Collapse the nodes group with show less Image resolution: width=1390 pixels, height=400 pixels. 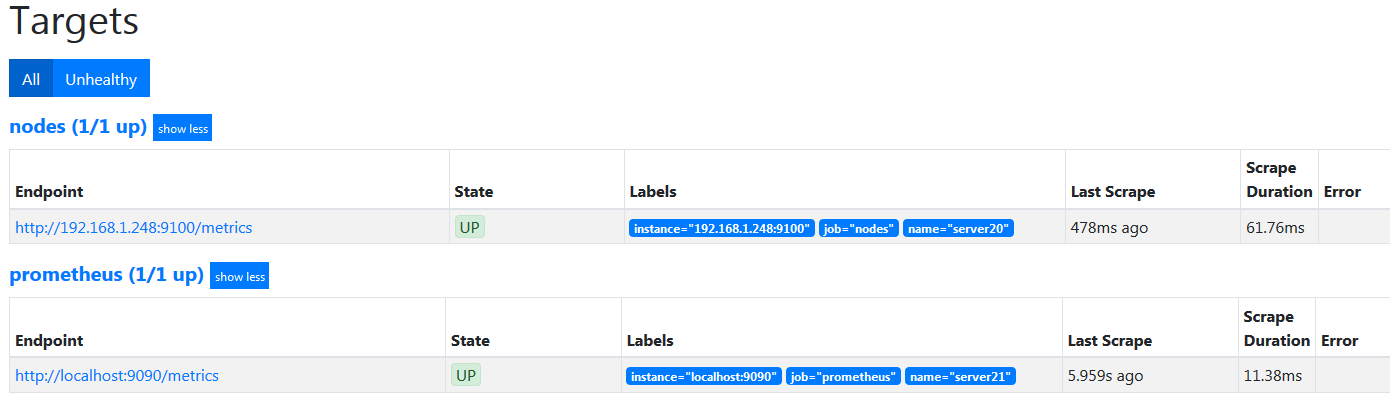(182, 128)
